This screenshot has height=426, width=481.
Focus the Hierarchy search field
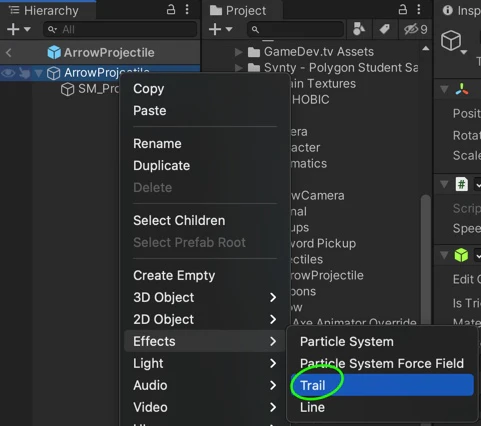pos(120,29)
